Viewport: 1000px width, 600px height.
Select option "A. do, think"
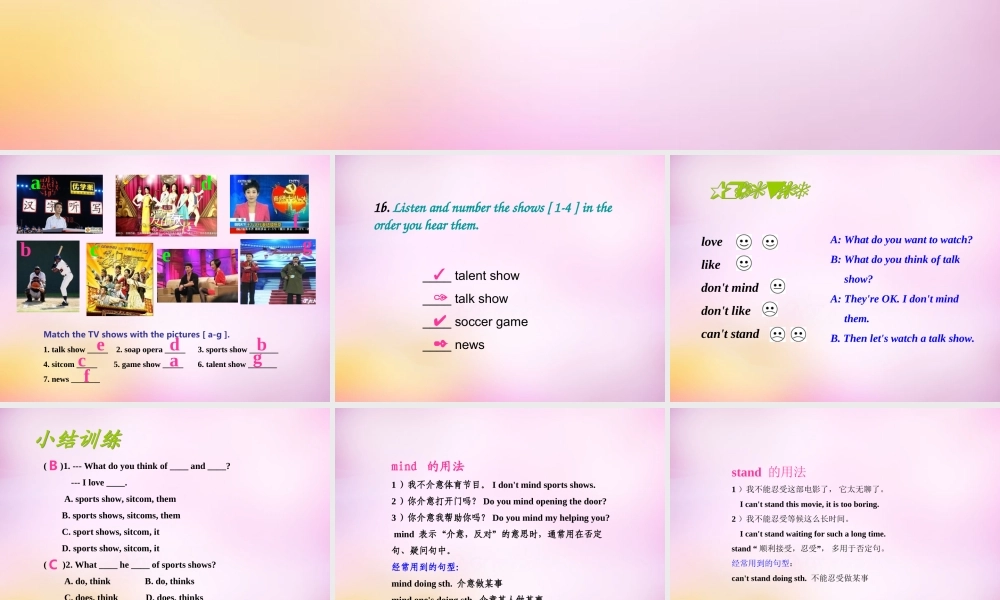[x=88, y=582]
